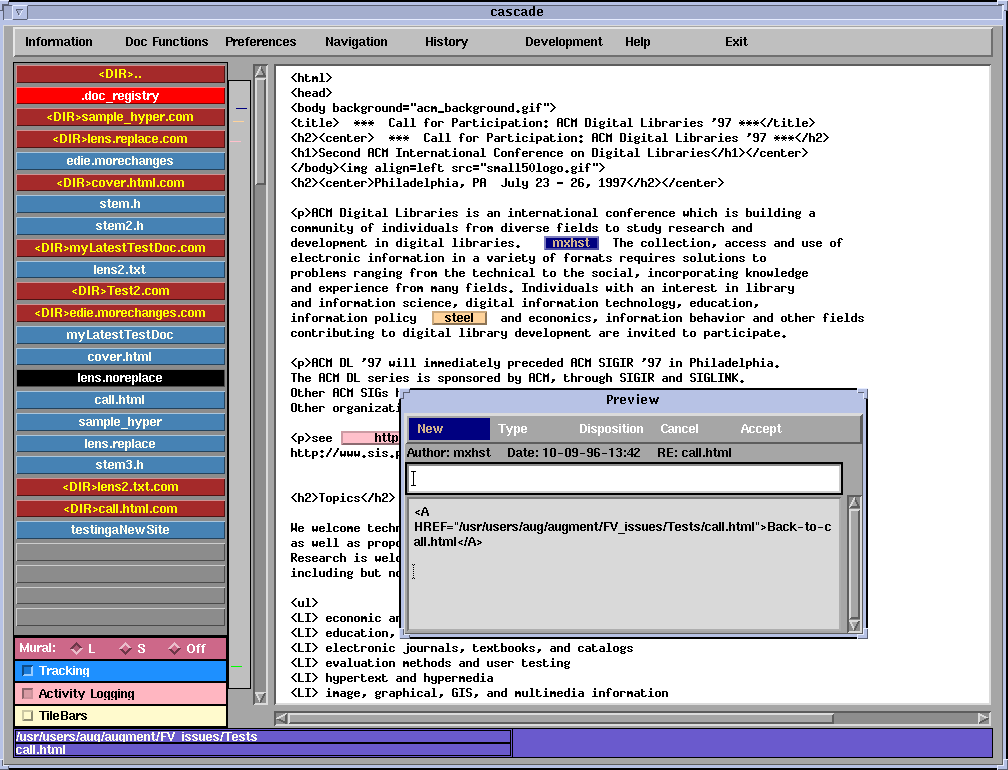Screen dimensions: 1008x770
Task: Click the call.html filename field in the status area
Action: 263,749
